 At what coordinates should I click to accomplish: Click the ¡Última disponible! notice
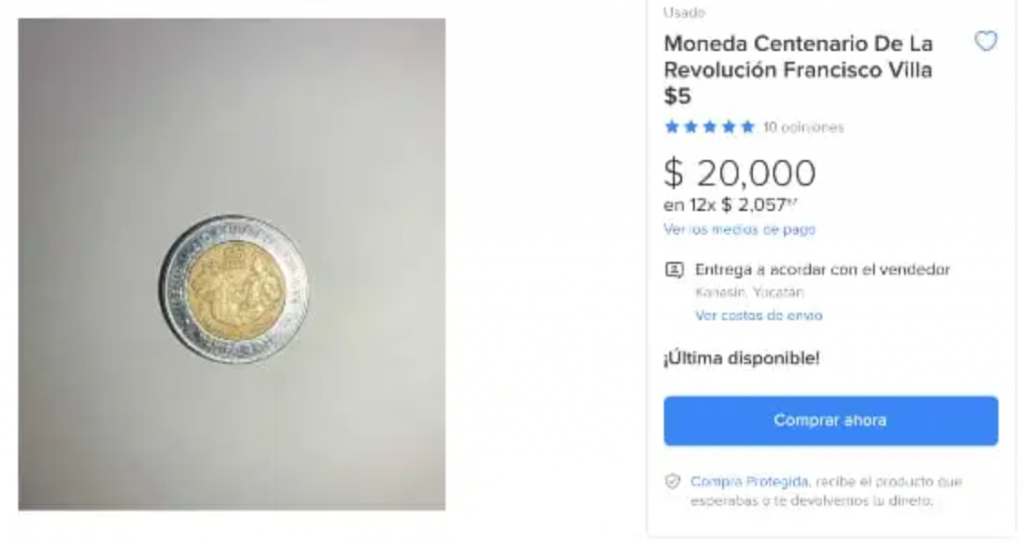click(741, 358)
